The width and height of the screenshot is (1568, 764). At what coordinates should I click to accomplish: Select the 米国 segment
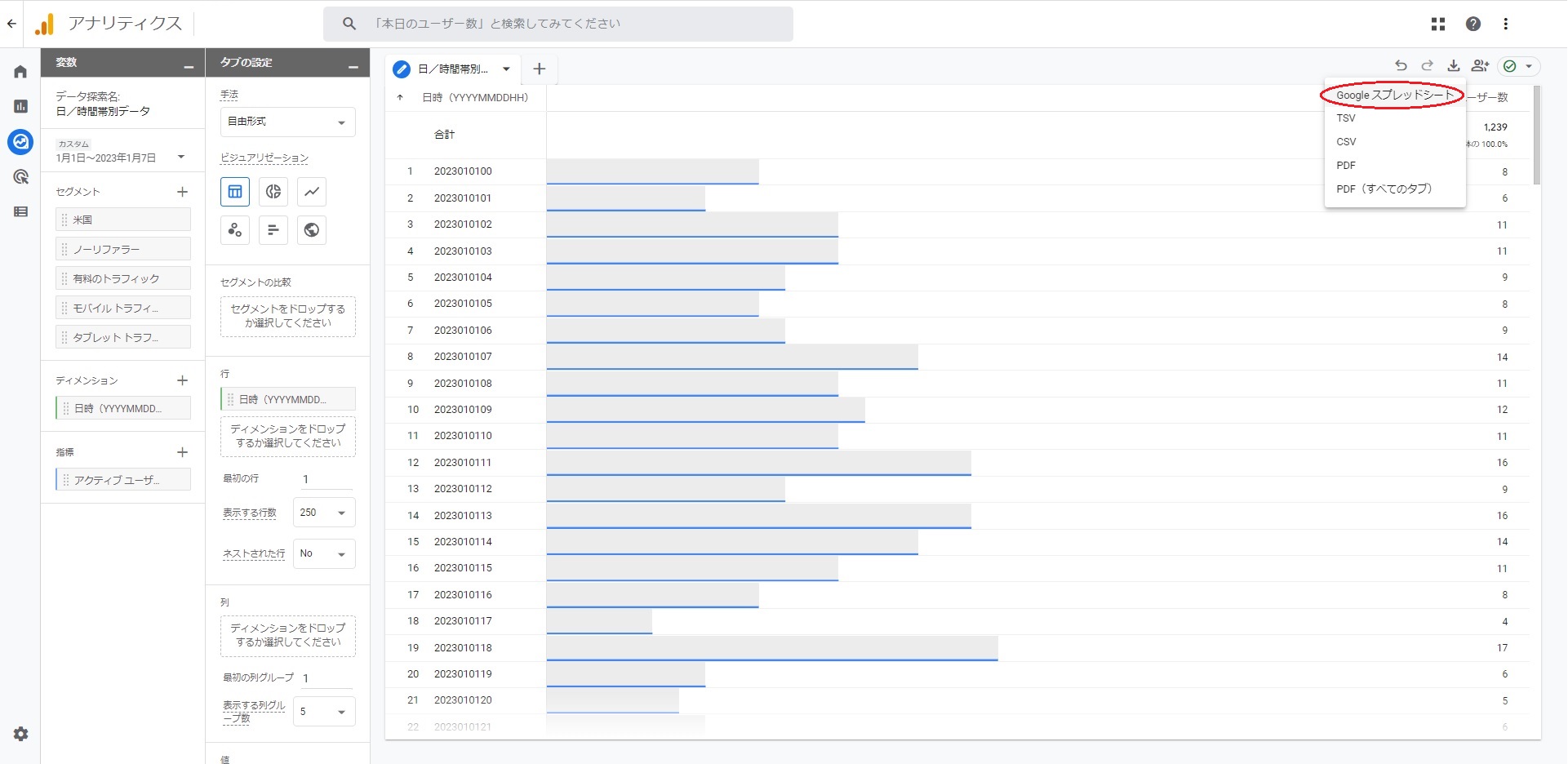pos(123,220)
